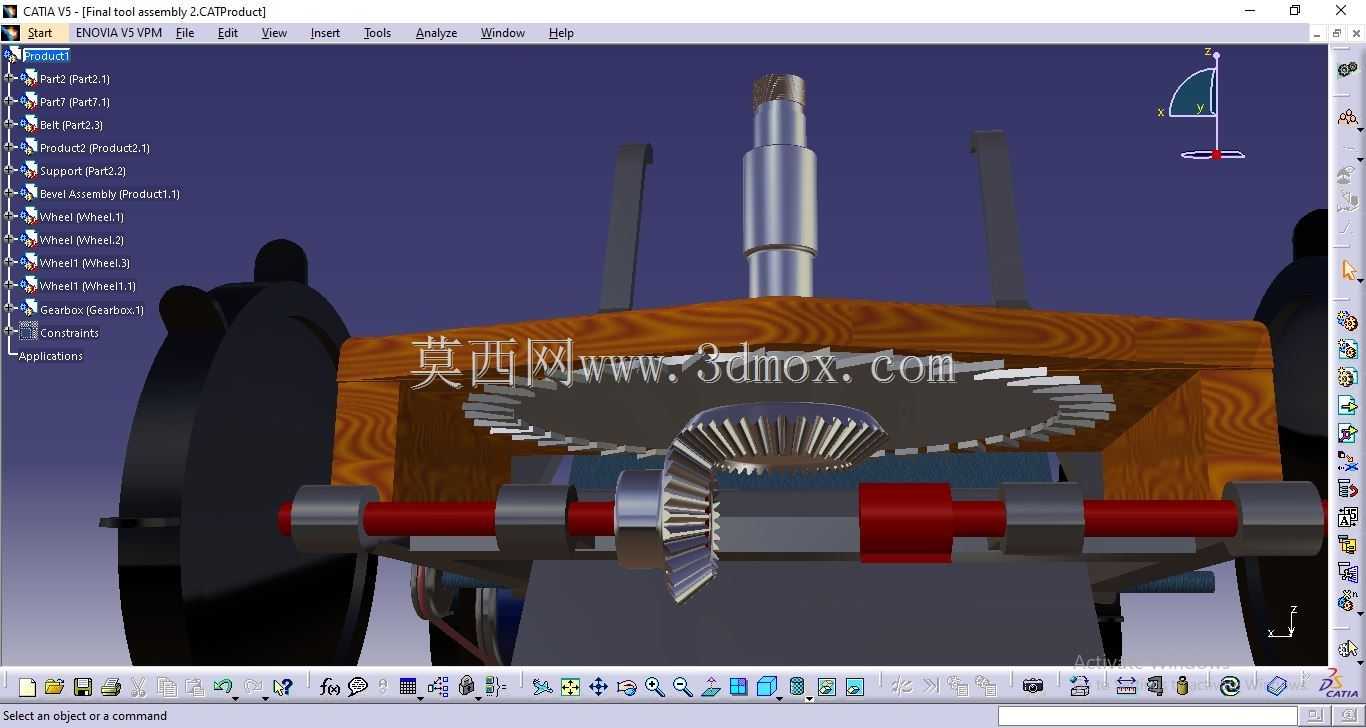Expand the Support (Part2.2) tree node
The width and height of the screenshot is (1366, 728).
click(10, 170)
